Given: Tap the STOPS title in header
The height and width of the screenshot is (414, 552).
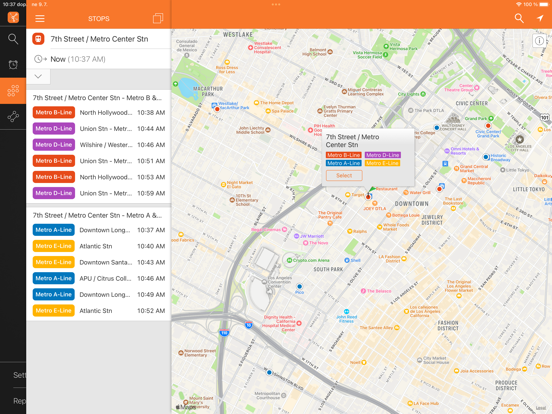Looking at the screenshot, I should pos(99,19).
